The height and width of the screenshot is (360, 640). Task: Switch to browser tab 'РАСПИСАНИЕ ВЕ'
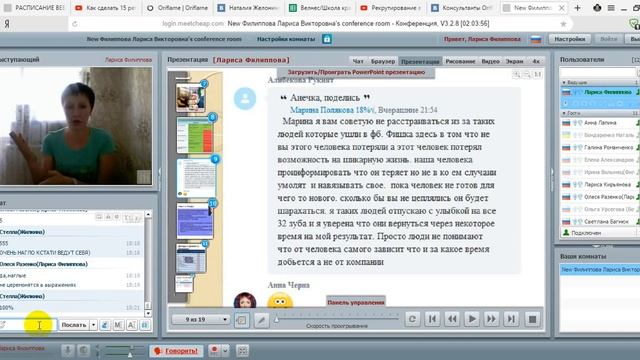34,8
